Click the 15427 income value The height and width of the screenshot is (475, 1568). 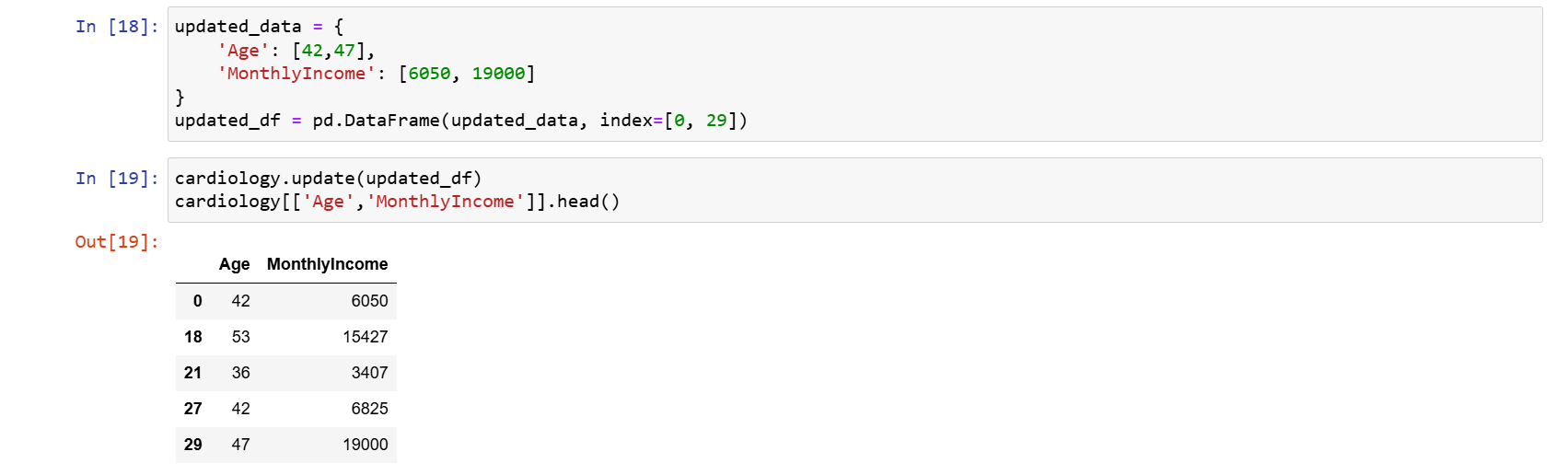click(365, 337)
